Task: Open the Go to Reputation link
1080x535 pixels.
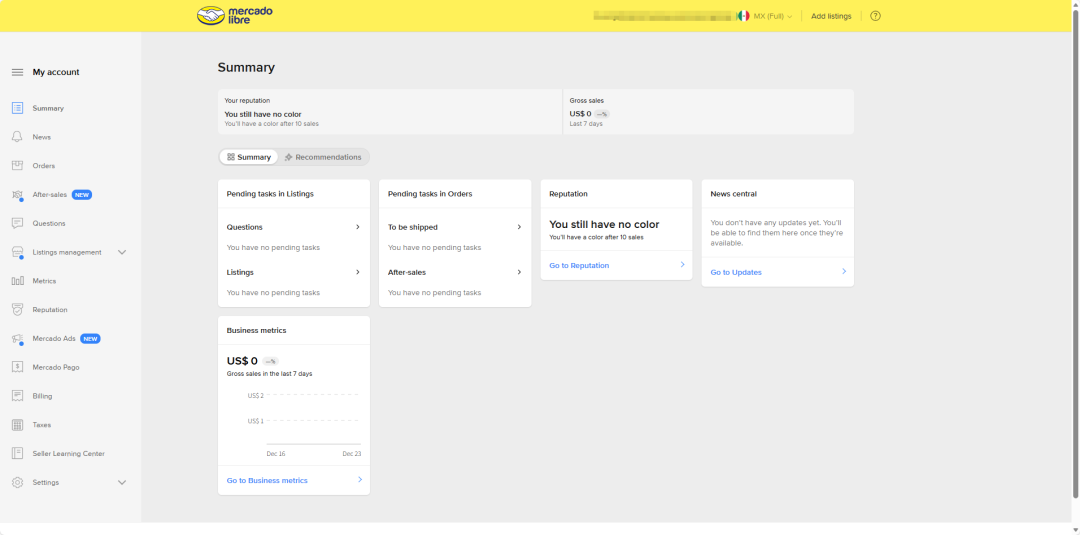Action: coord(579,265)
